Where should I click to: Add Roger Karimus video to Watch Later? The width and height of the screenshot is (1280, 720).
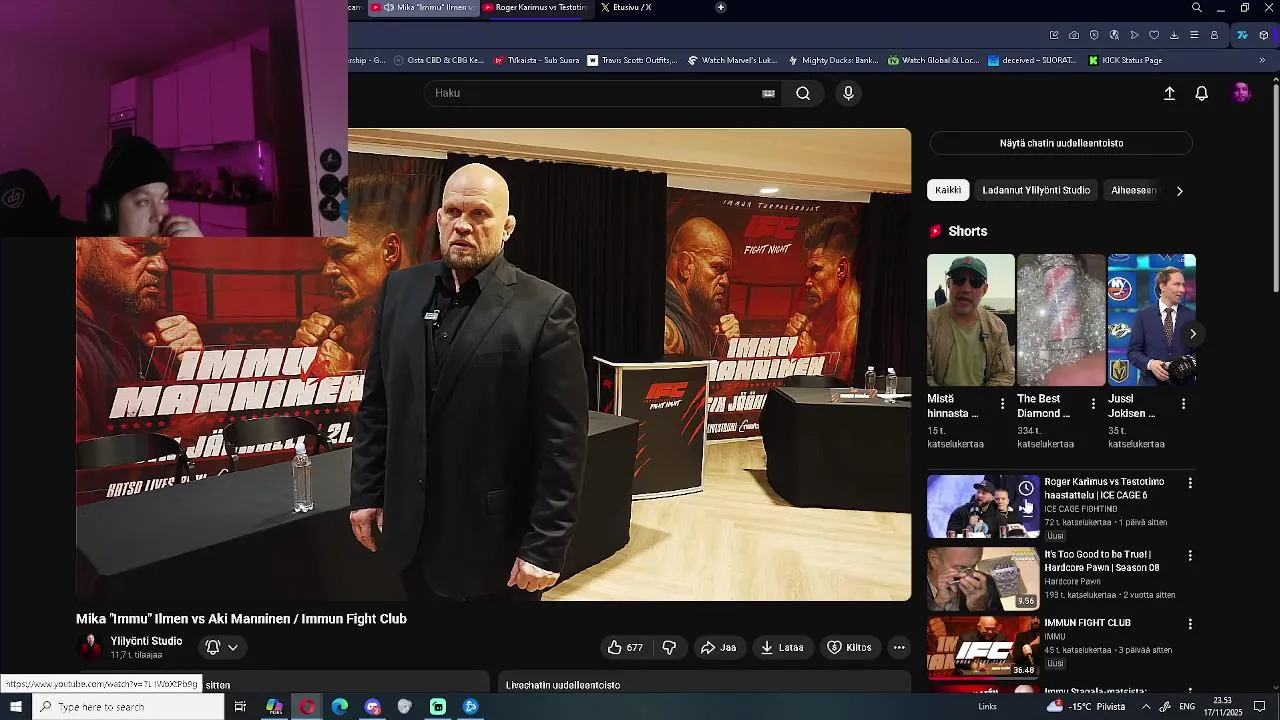point(1026,488)
